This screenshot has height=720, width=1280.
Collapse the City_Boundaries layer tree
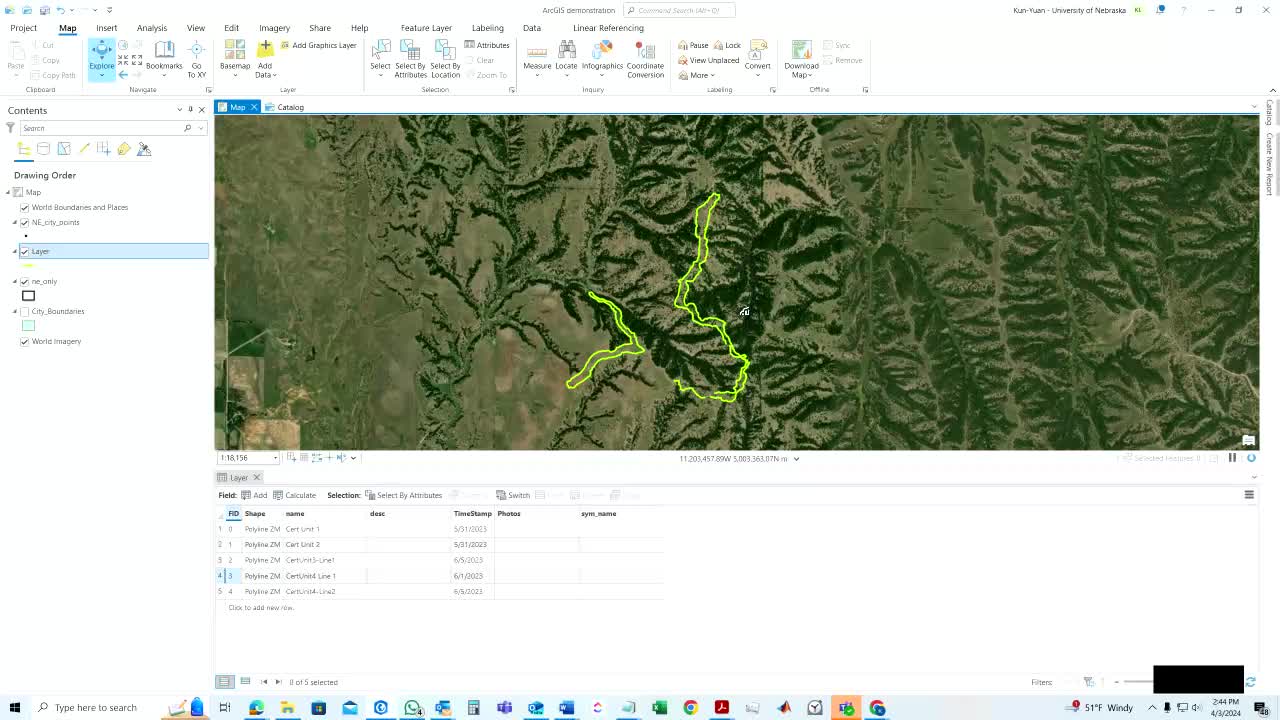pyautogui.click(x=15, y=311)
